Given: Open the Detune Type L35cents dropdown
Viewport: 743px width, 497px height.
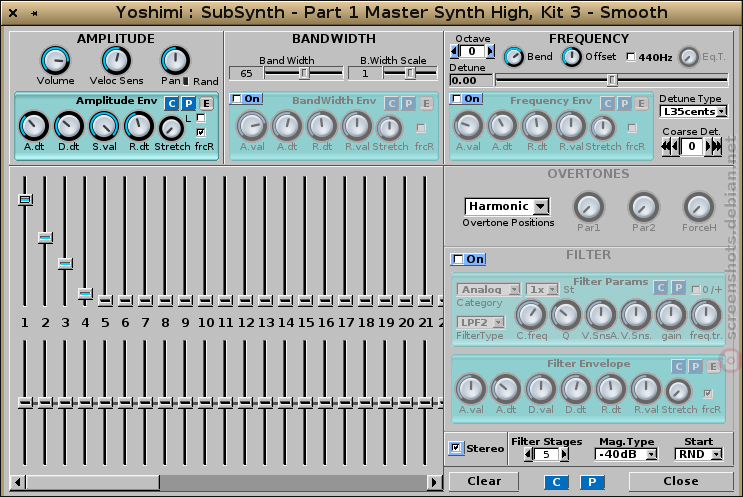Looking at the screenshot, I should click(x=693, y=112).
